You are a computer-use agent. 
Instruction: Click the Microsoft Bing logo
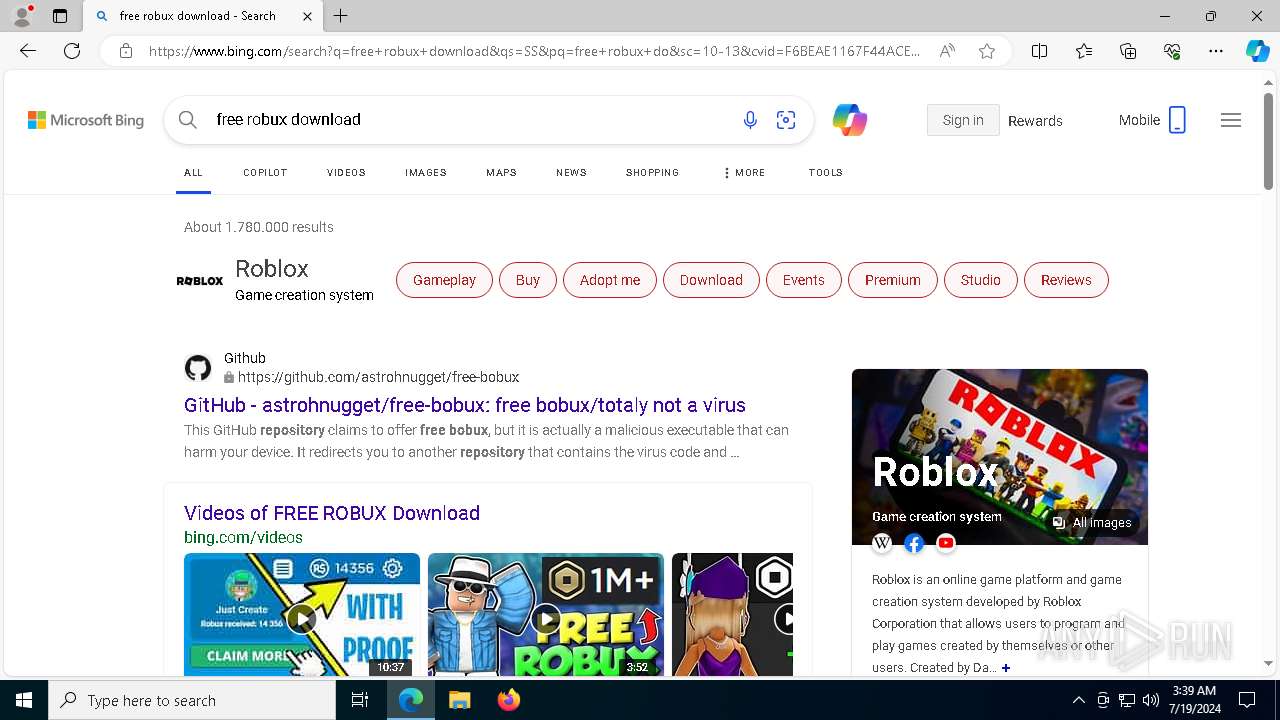point(86,120)
